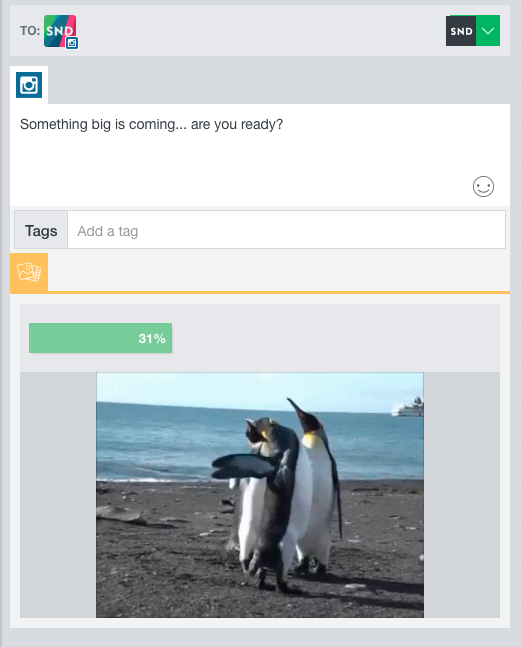Click the 31% percentage text
521x647 pixels.
(152, 338)
